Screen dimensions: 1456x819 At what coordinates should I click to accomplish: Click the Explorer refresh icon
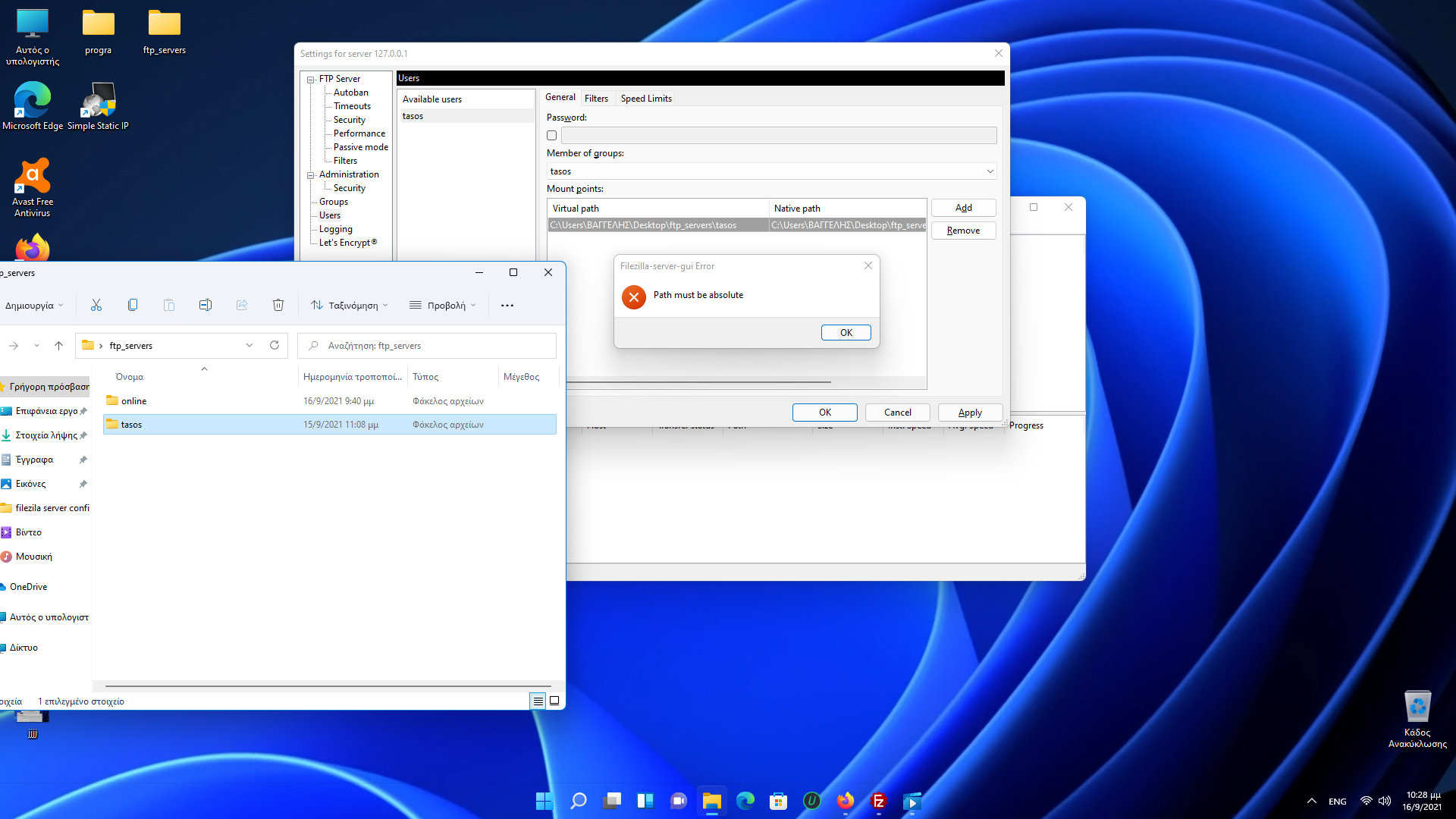click(275, 345)
